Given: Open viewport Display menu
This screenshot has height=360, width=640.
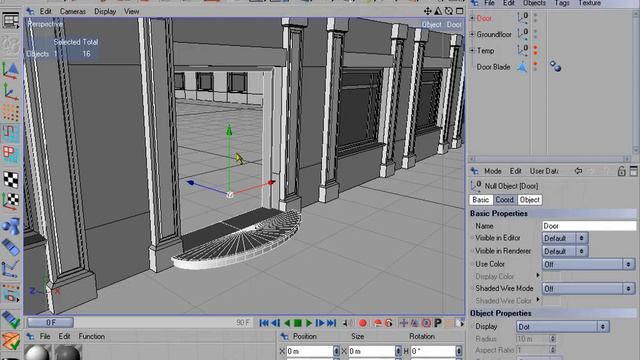Looking at the screenshot, I should 105,11.
